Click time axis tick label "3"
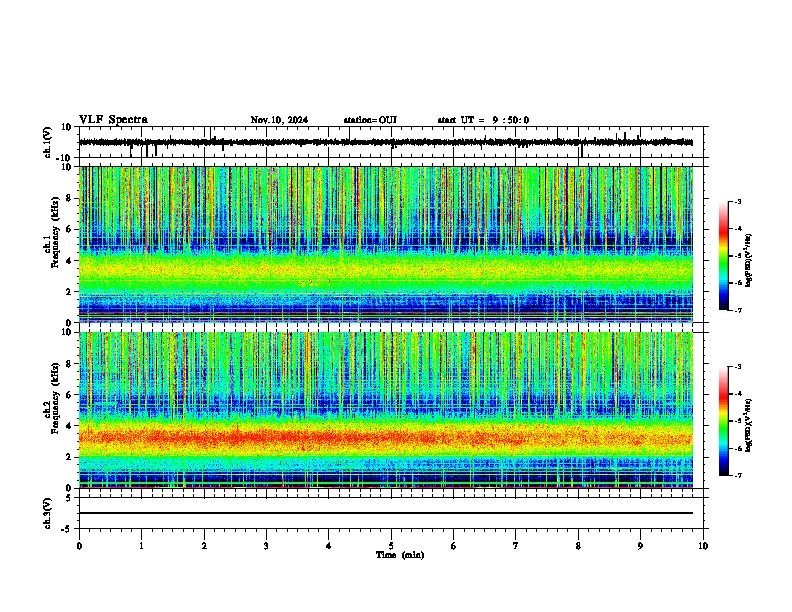Screen dimensions: 792x612 click(266, 546)
